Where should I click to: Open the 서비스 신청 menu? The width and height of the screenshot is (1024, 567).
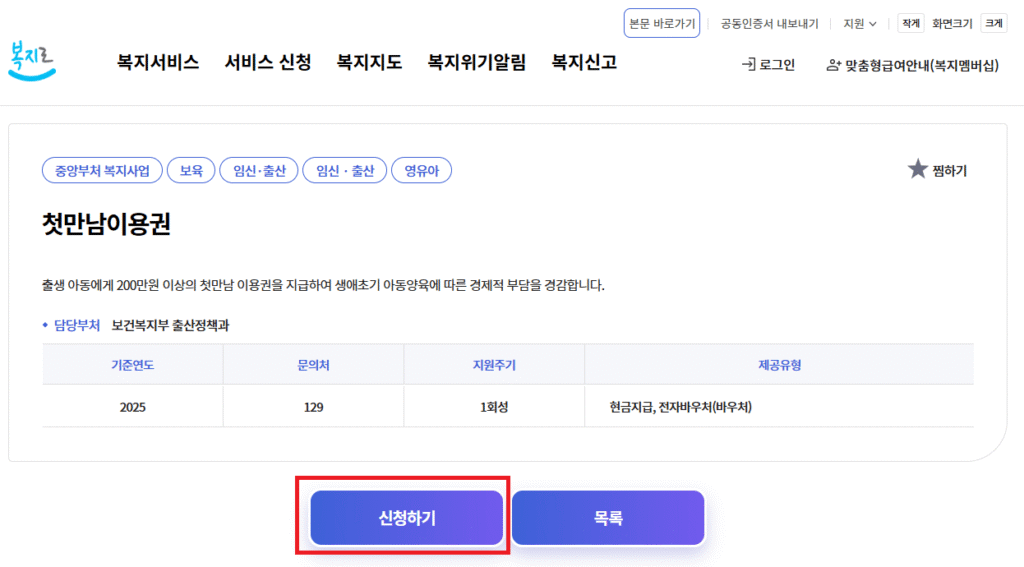268,62
